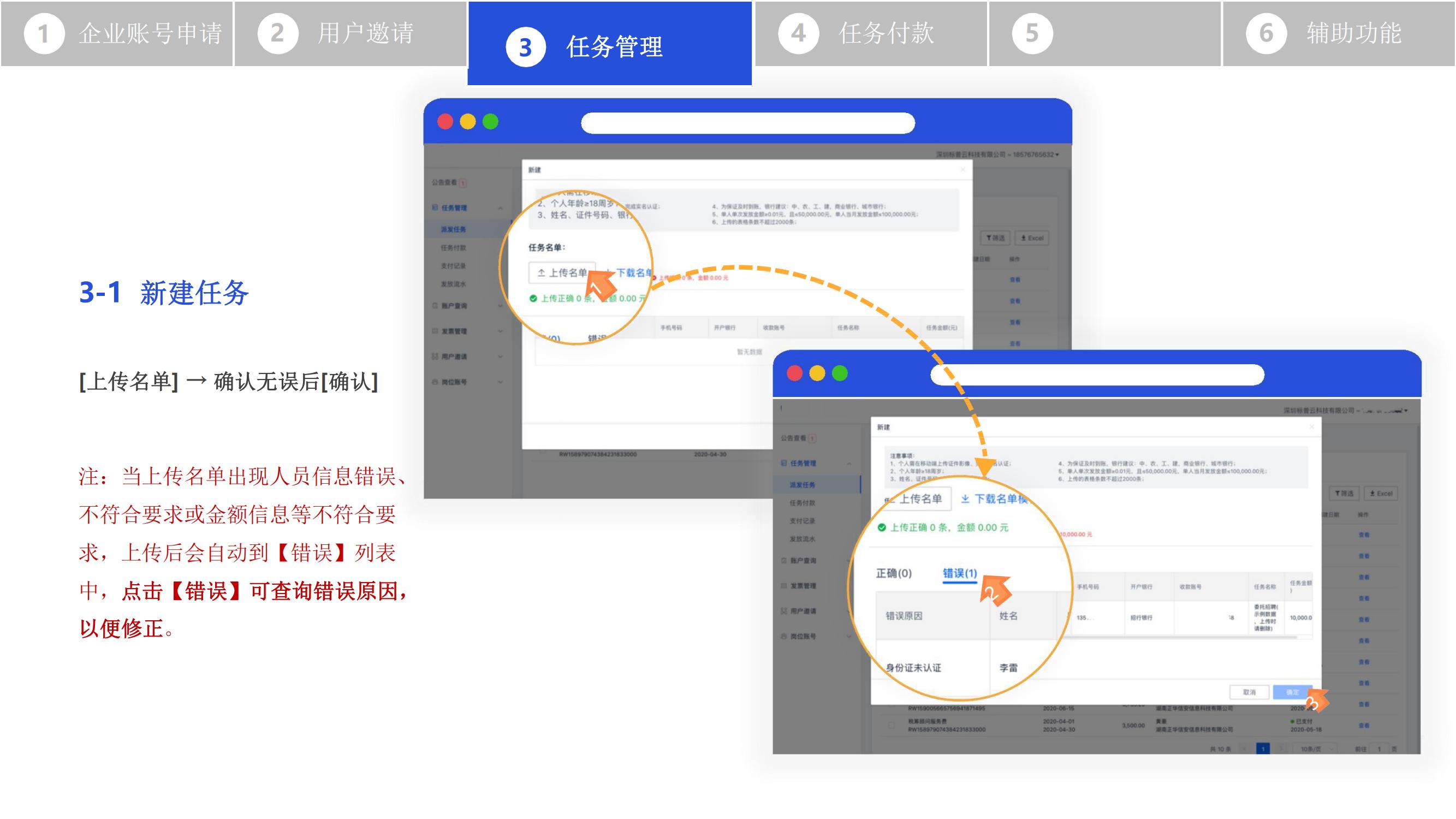This screenshot has width=1456, height=819.
Task: Click the step 3 任务管理 circle at top
Action: coord(525,48)
